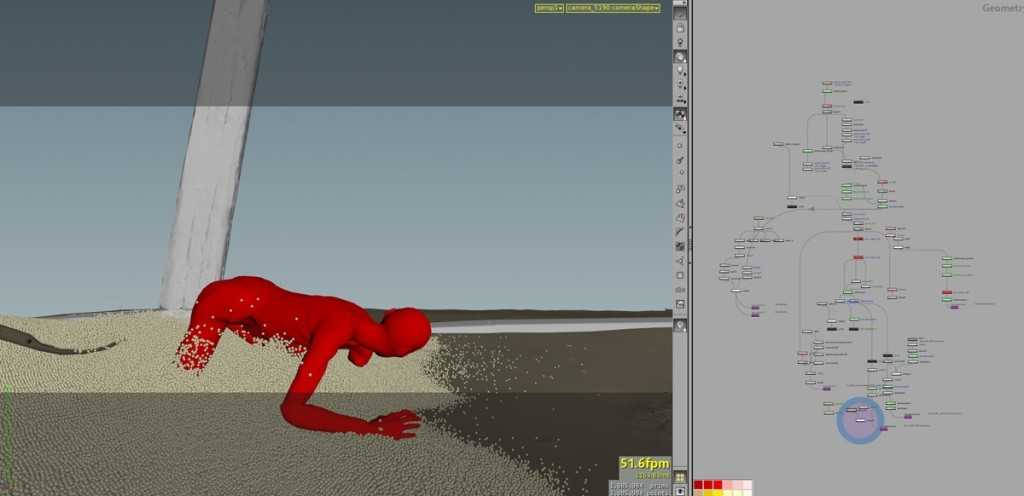Click the topmost icon of viewport display toolbar

680,14
